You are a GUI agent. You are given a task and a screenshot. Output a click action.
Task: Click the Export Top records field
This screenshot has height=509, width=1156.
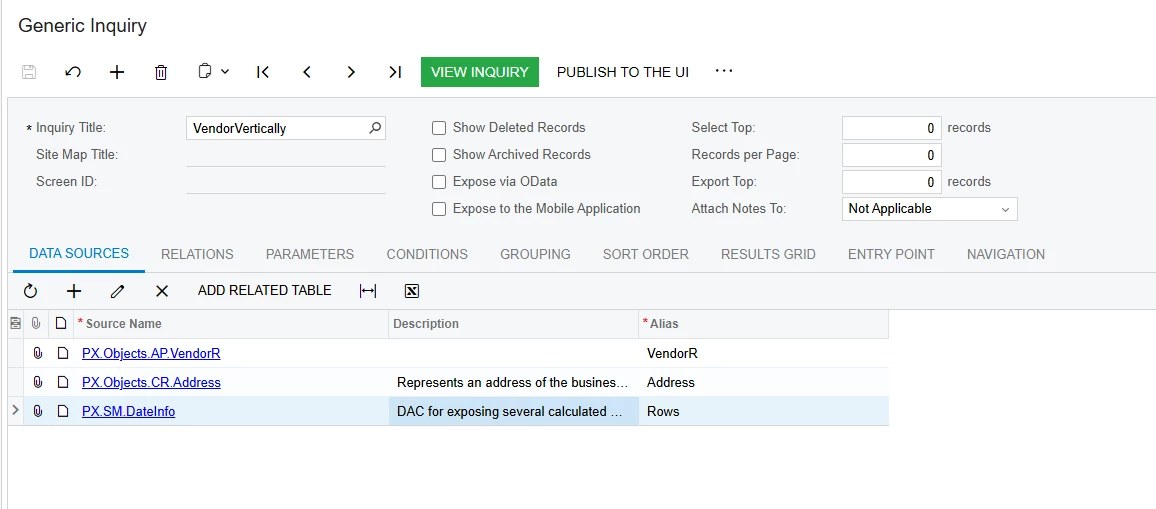892,181
